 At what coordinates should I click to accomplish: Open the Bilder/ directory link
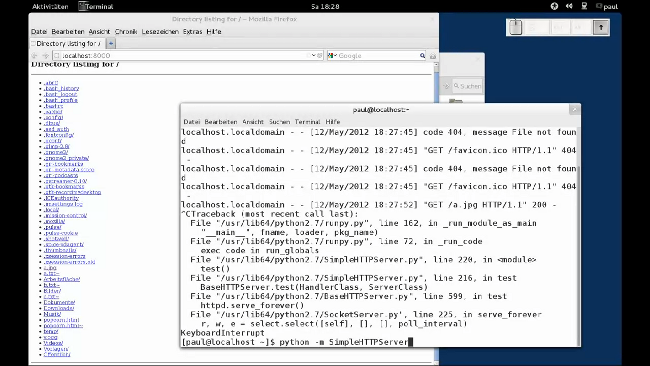52,291
